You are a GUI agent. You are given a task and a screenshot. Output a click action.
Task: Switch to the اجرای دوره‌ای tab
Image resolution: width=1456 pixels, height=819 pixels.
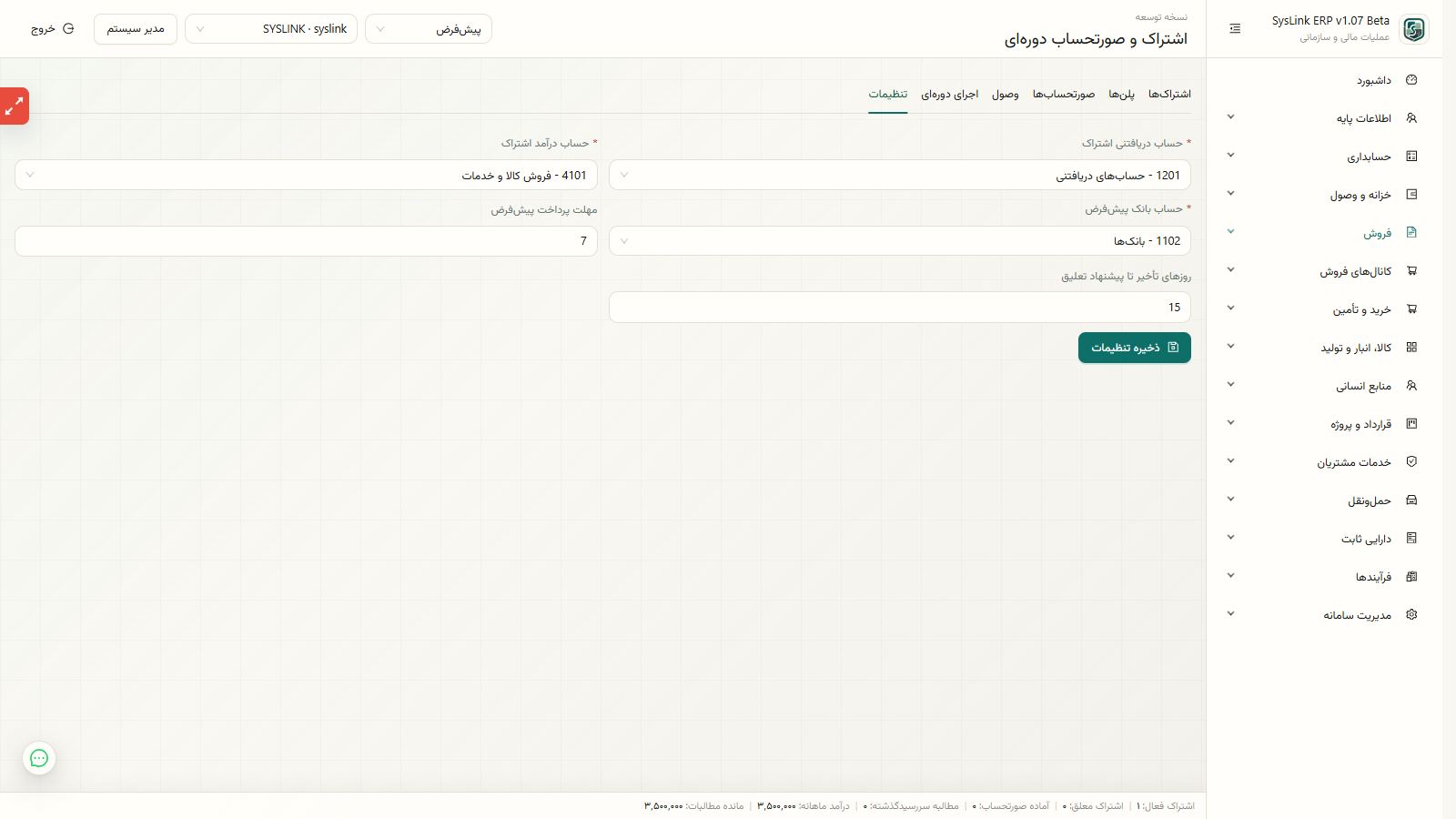tap(949, 94)
